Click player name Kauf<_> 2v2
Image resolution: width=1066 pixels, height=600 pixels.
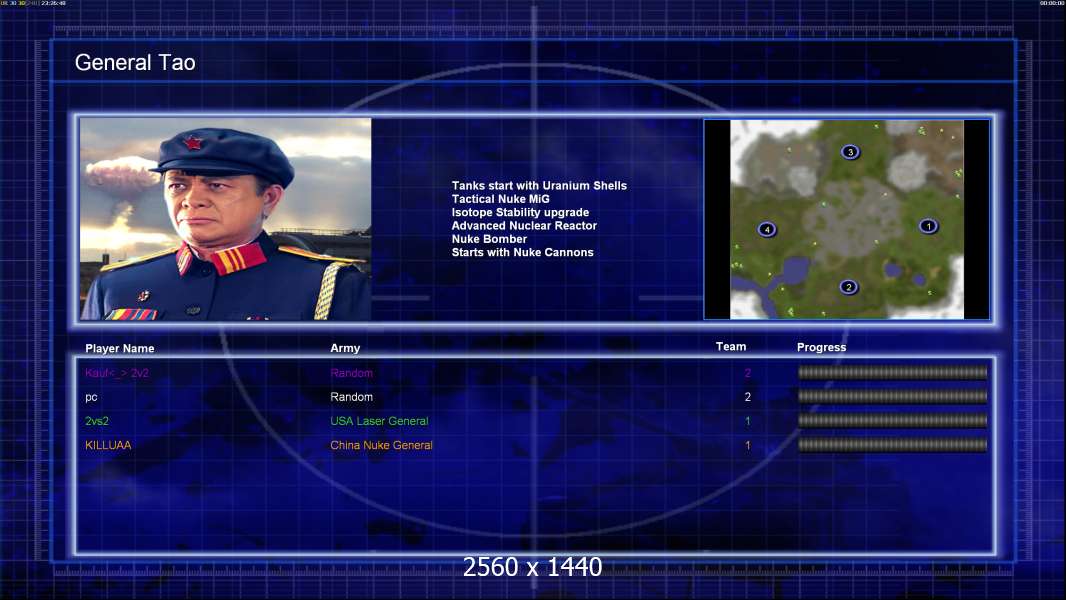click(117, 373)
